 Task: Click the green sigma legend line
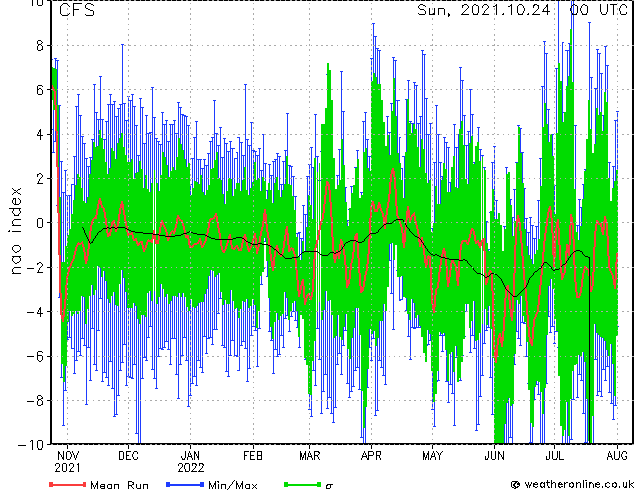click(302, 484)
